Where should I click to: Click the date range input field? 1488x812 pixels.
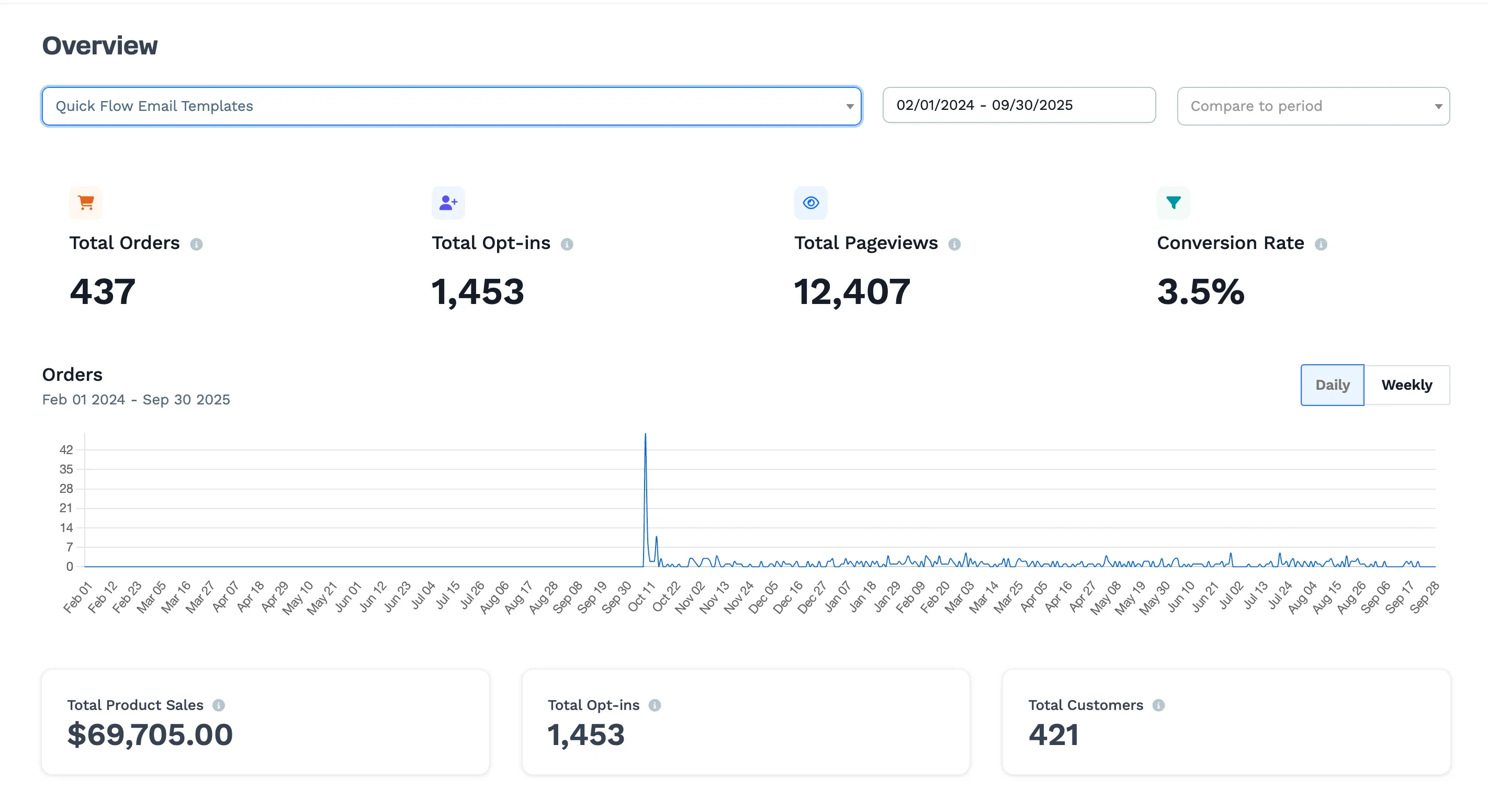click(1018, 105)
